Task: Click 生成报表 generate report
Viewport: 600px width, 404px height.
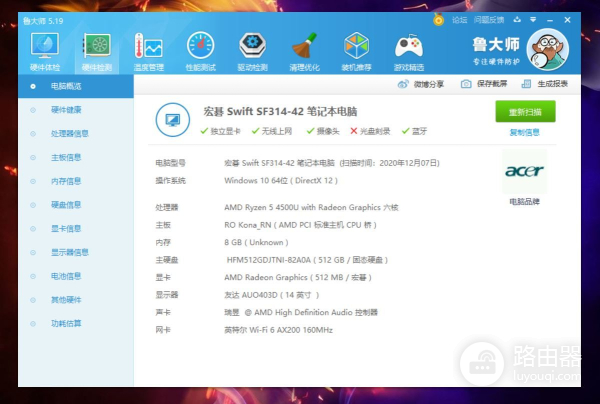Action: click(x=546, y=84)
